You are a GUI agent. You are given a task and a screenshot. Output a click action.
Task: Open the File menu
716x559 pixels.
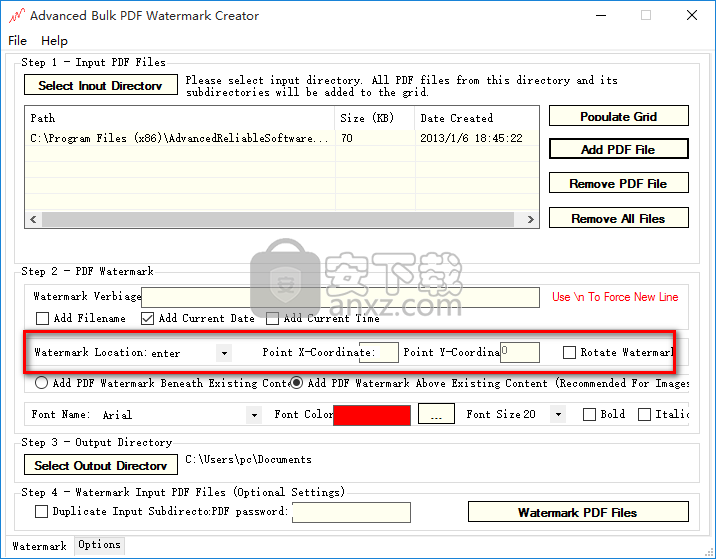coord(17,41)
